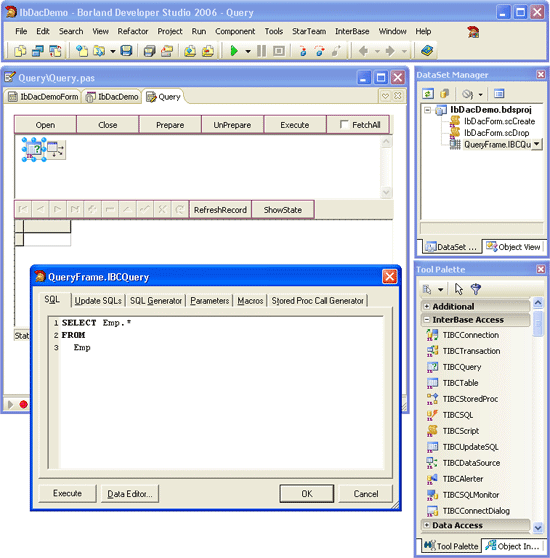
Task: Click the Data Editor... button
Action: pyautogui.click(x=130, y=494)
